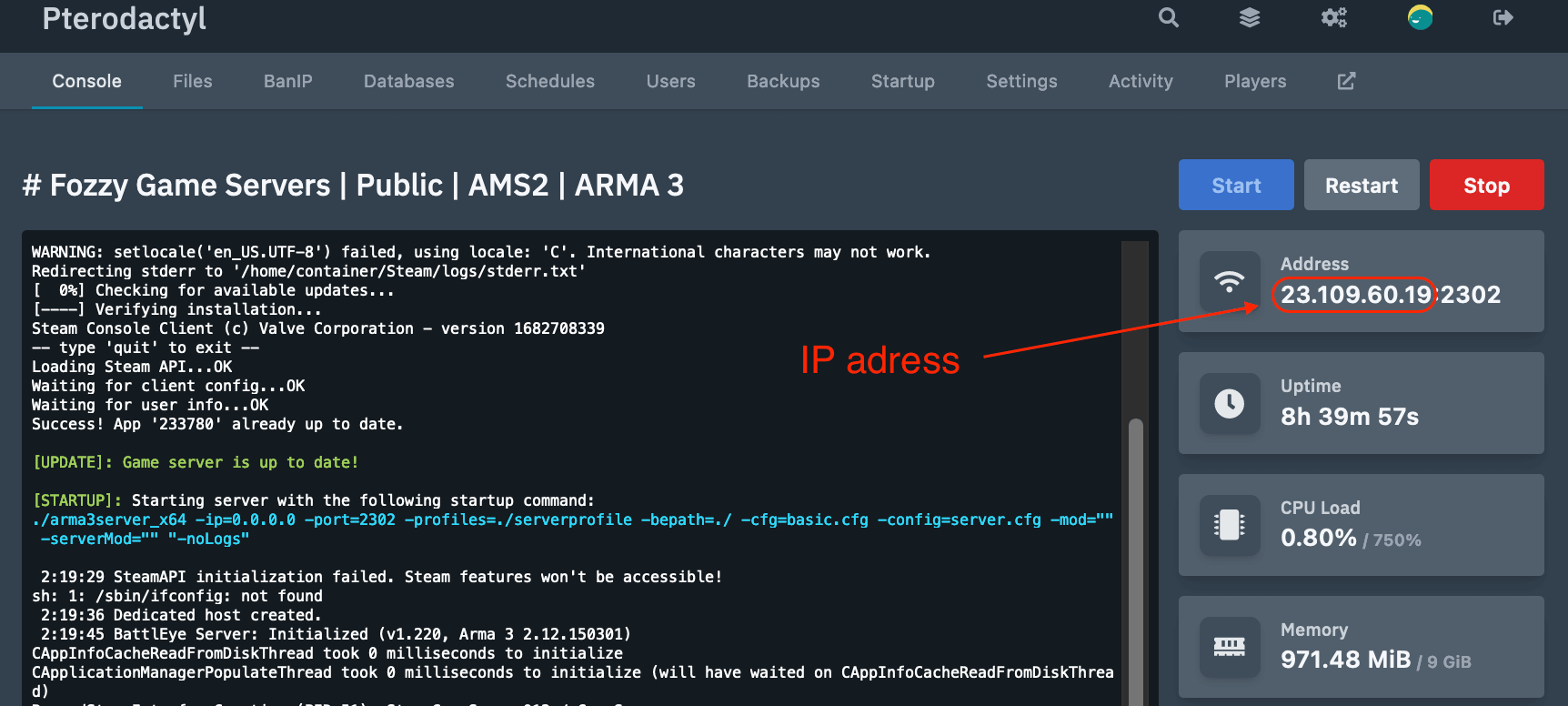This screenshot has height=706, width=1568.
Task: Click the 'CAppInfoCacheReadFromDiskThread took 0 milliseconds' line
Action: [x=327, y=653]
